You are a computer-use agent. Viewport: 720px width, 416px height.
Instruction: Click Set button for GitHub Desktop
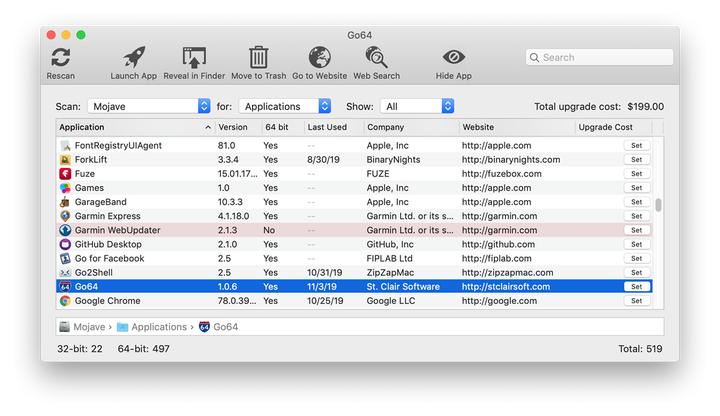click(636, 244)
